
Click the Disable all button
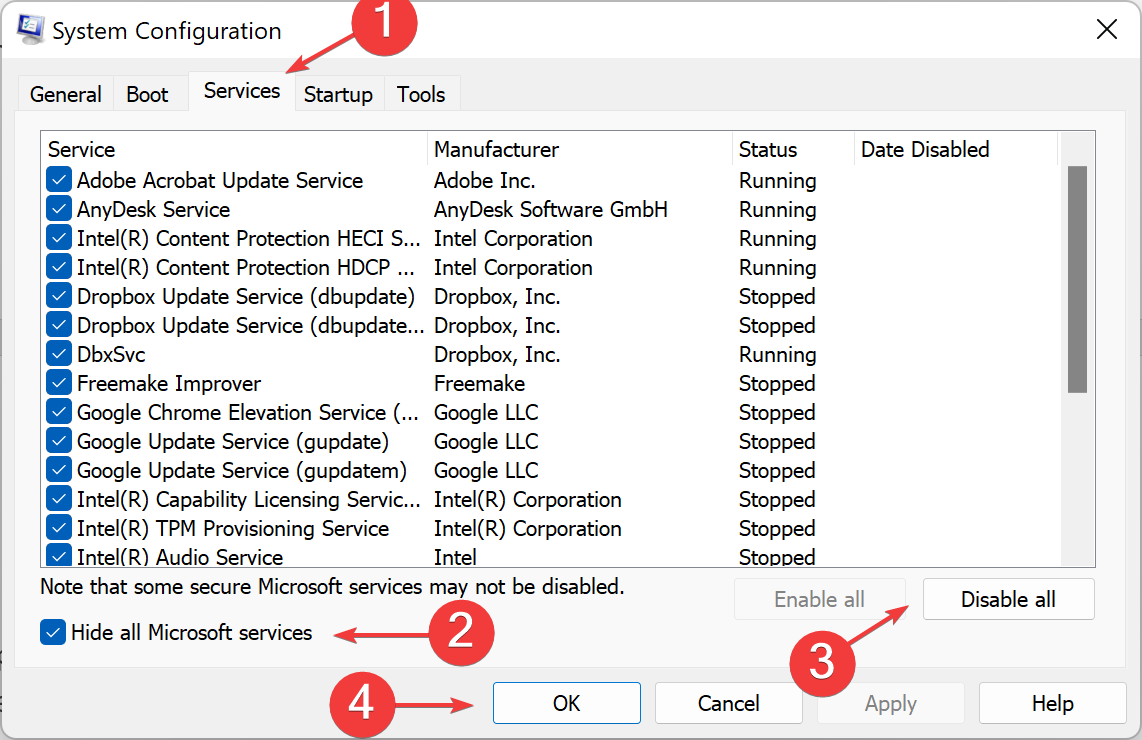1008,599
